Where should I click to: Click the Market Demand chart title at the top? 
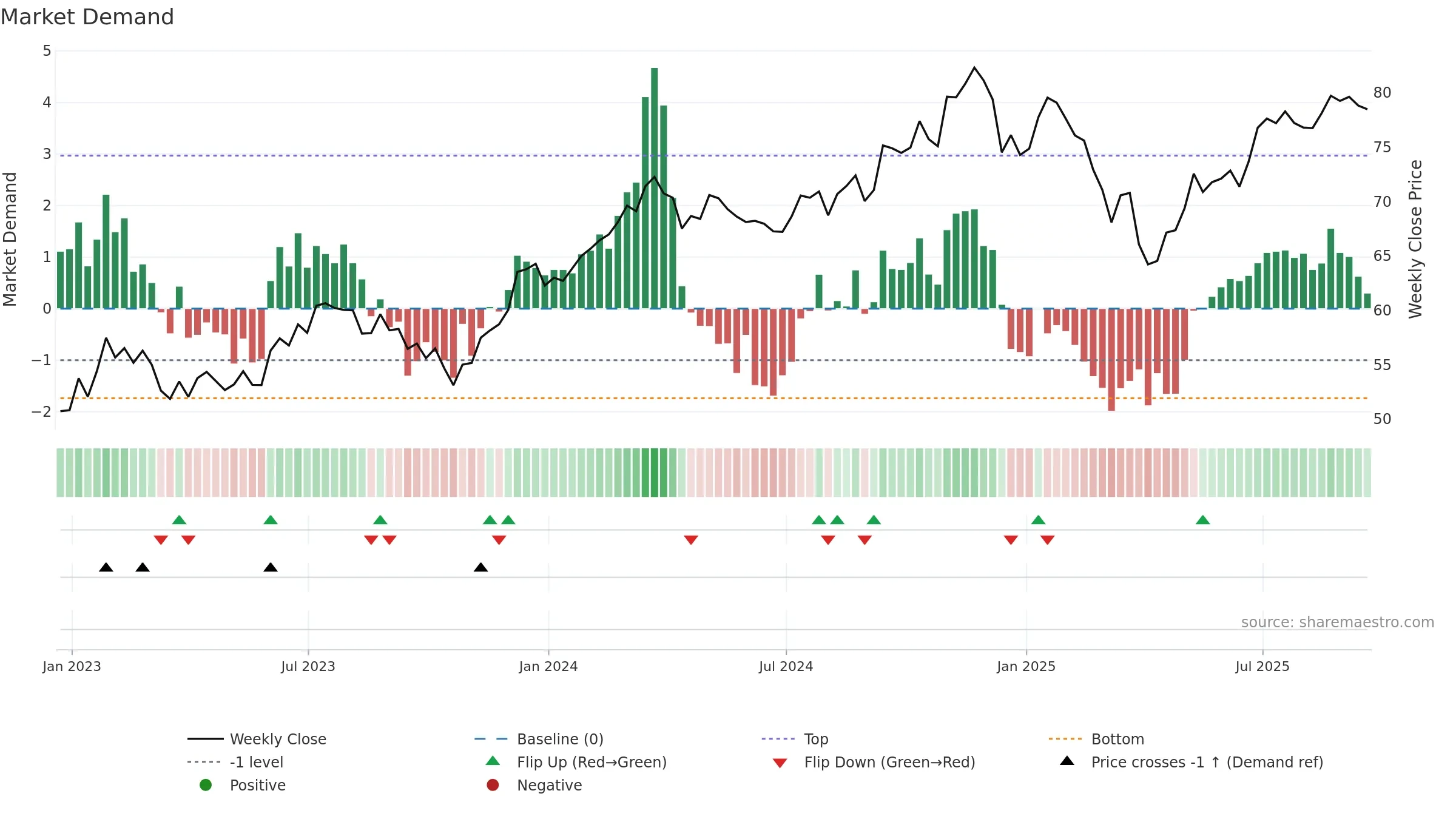point(87,17)
